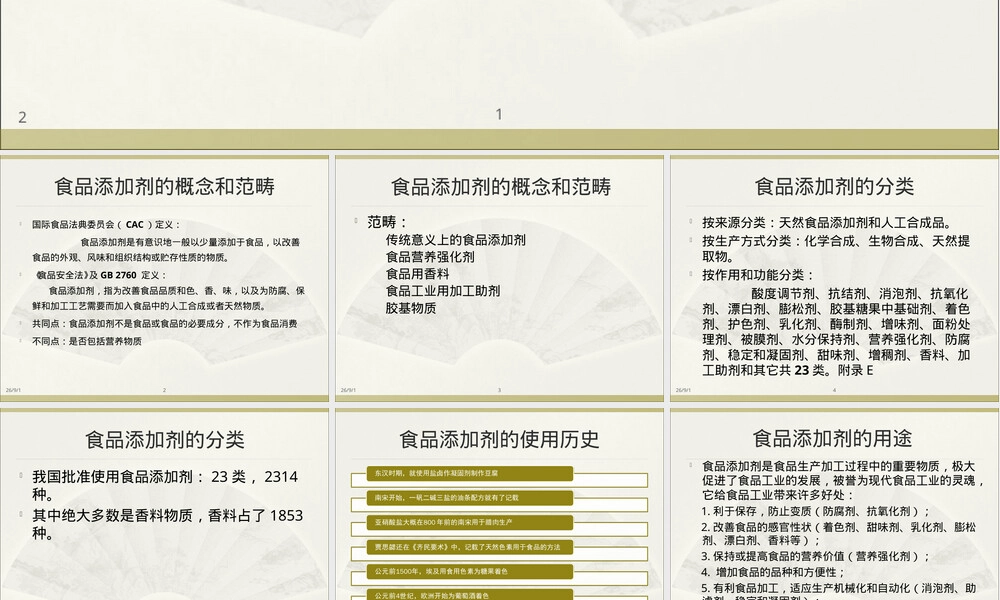Click the 按作用和功能分类： bullet
Viewport: 1000px width, 600px height.
tap(759, 275)
